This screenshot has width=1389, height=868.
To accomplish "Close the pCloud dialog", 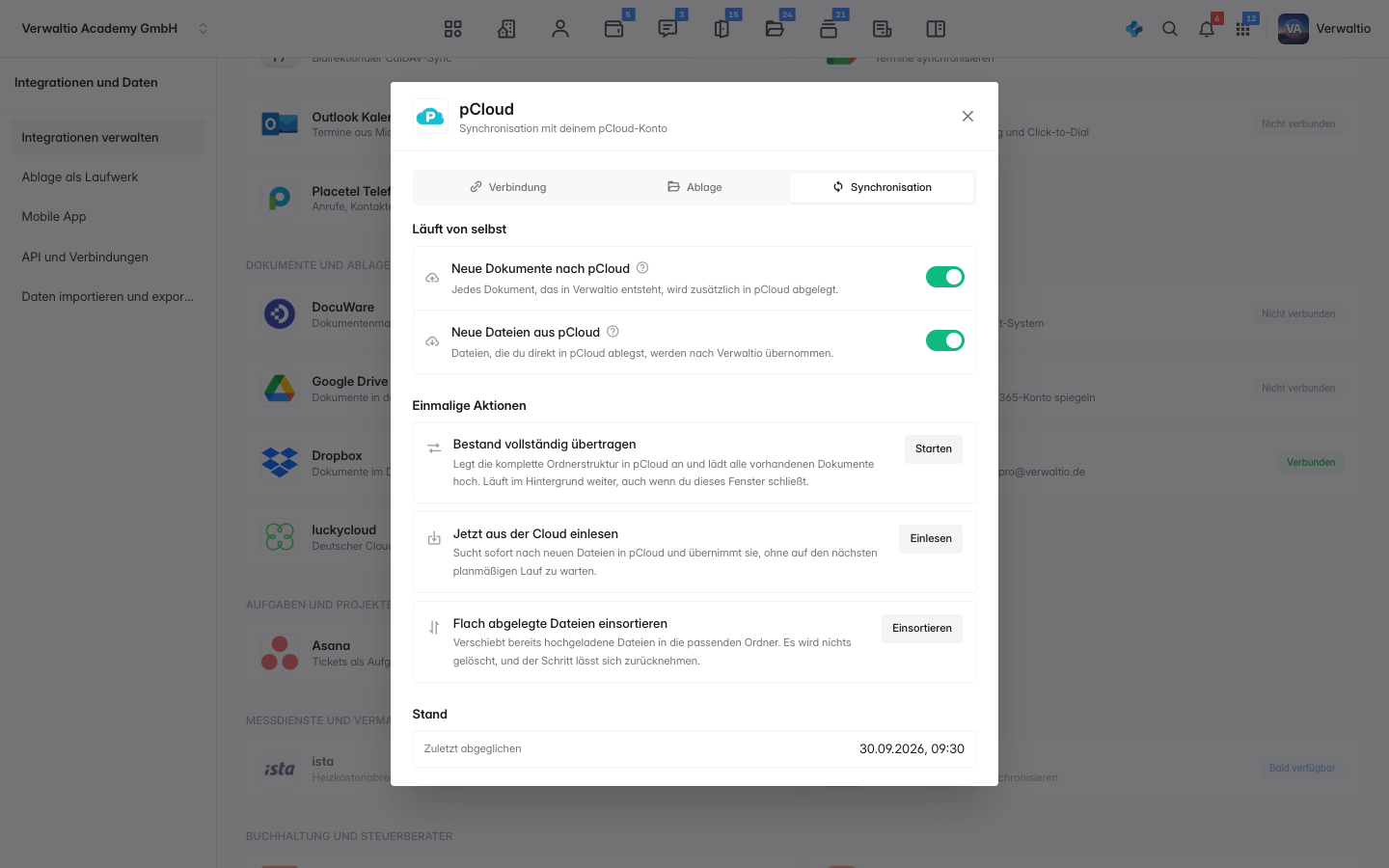I will 967,116.
